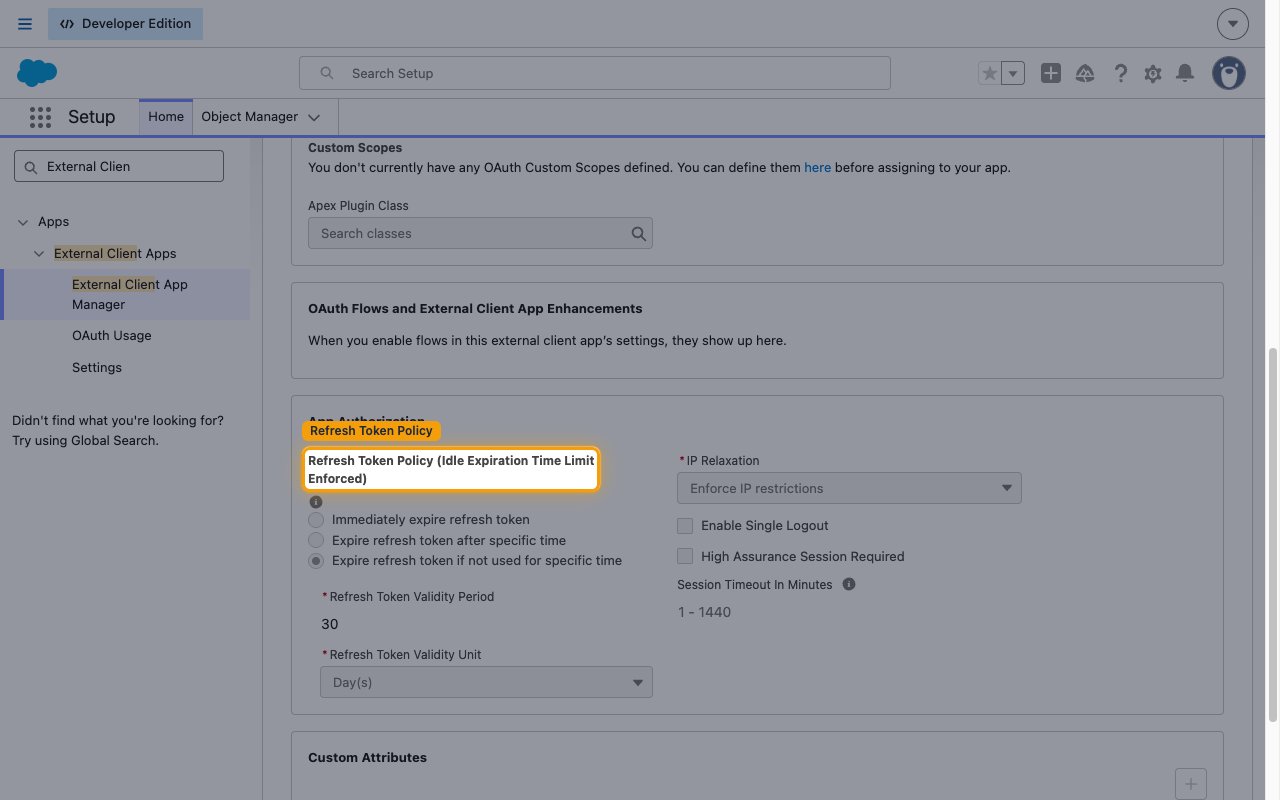Open the favorites list dropdown arrow
The width and height of the screenshot is (1280, 800).
1013,73
